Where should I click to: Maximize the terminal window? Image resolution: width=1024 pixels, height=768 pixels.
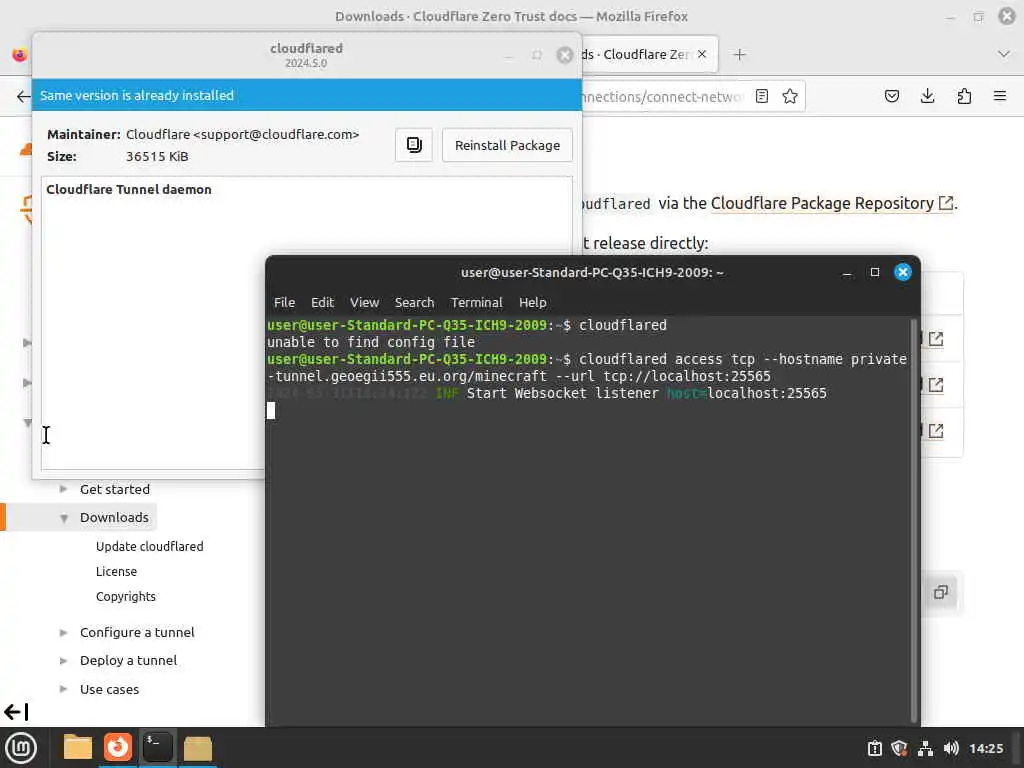tap(874, 272)
